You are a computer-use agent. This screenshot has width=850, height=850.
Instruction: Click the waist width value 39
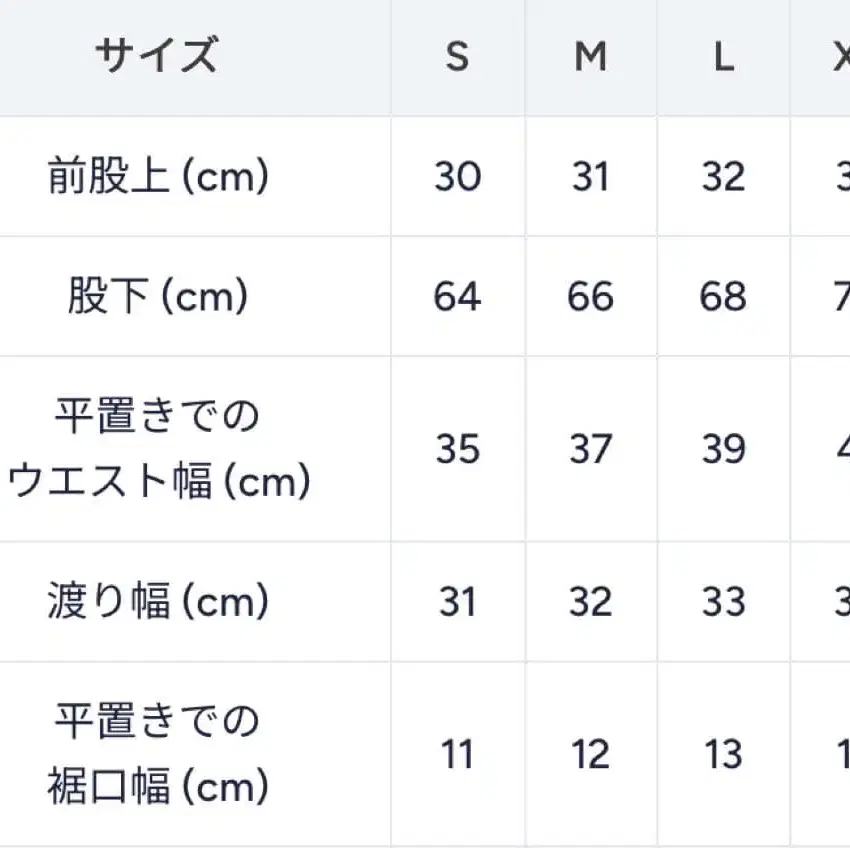[723, 449]
